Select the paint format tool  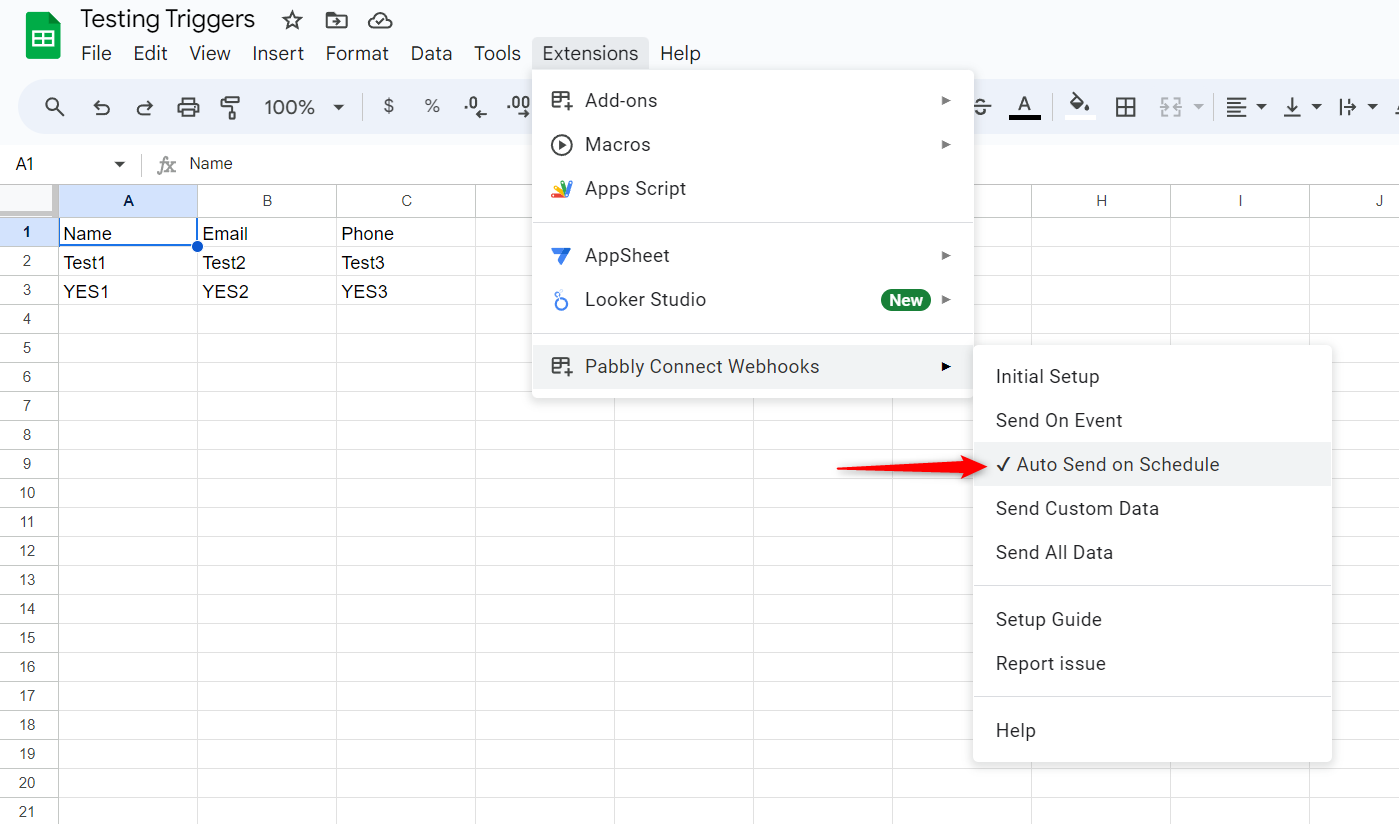pyautogui.click(x=231, y=107)
